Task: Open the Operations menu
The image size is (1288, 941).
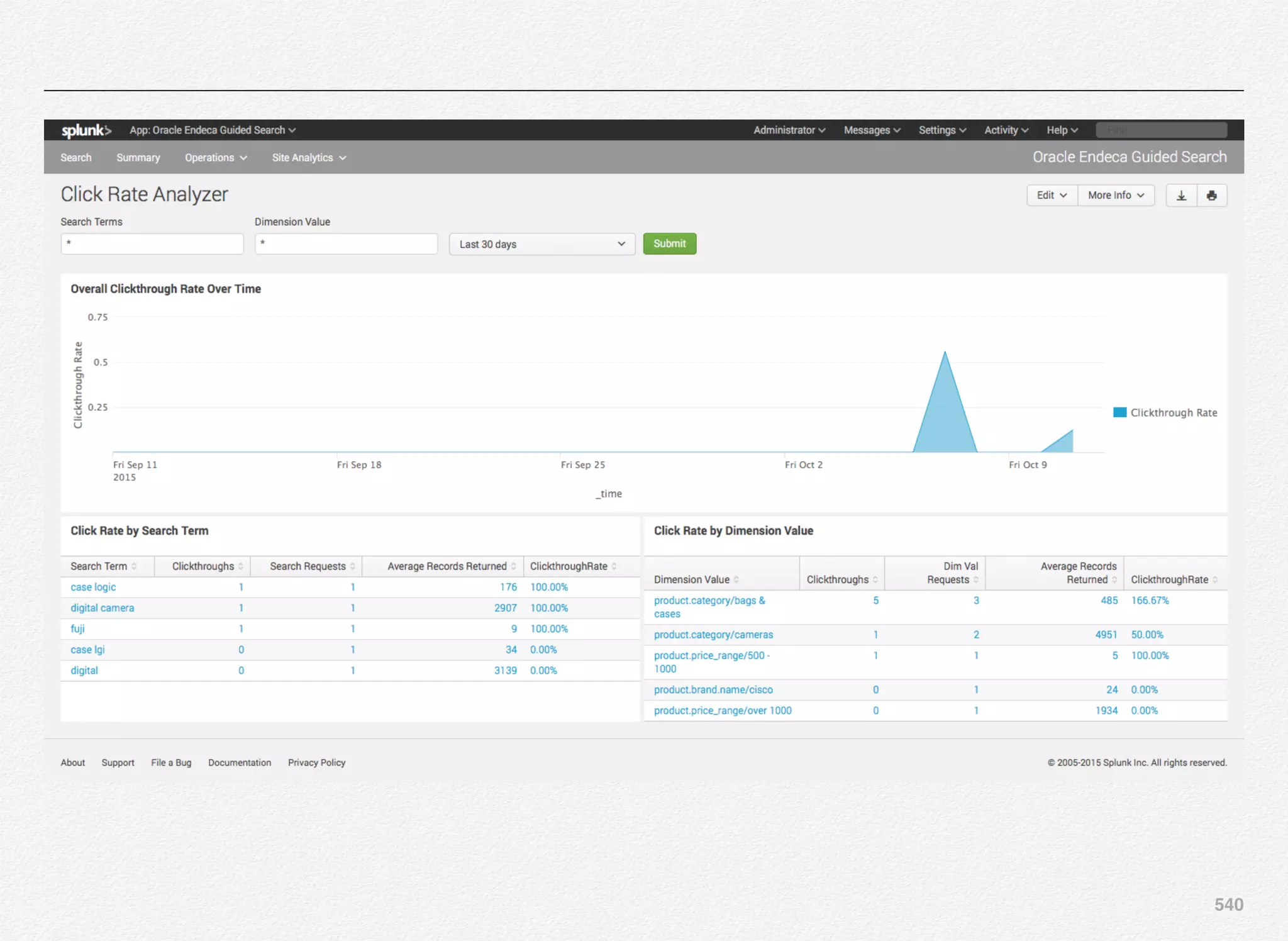Action: (x=215, y=158)
